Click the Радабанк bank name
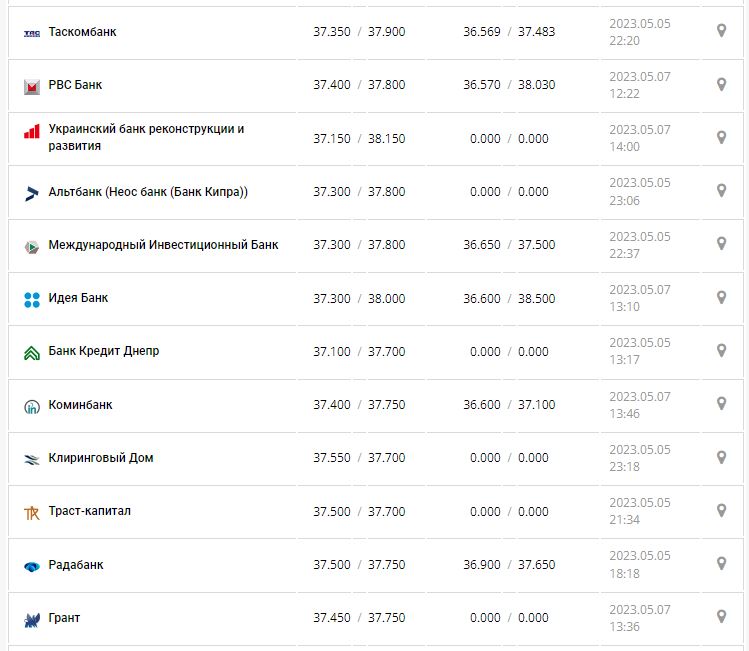This screenshot has width=749, height=651. (76, 565)
